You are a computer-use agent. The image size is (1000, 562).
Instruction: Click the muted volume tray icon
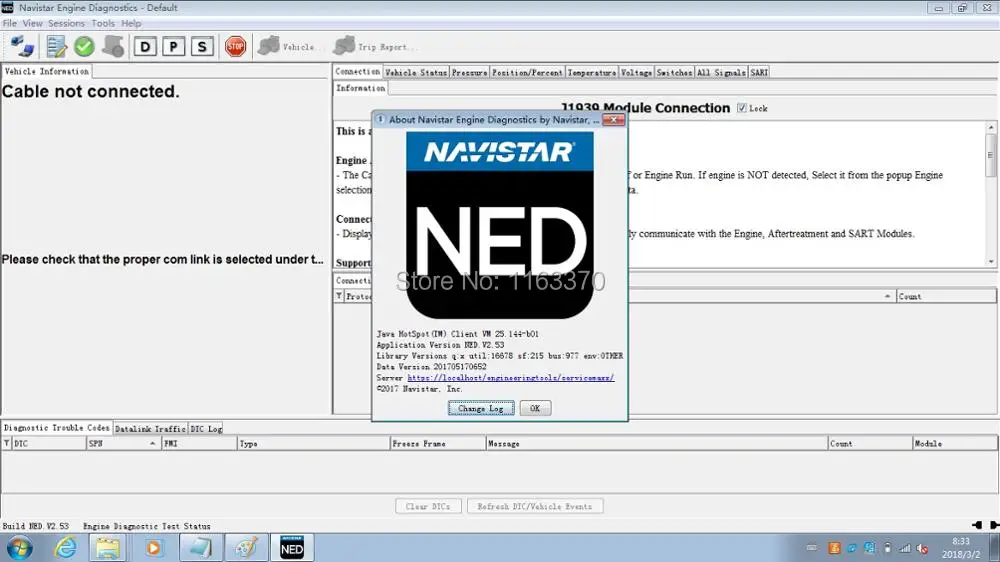(x=922, y=548)
